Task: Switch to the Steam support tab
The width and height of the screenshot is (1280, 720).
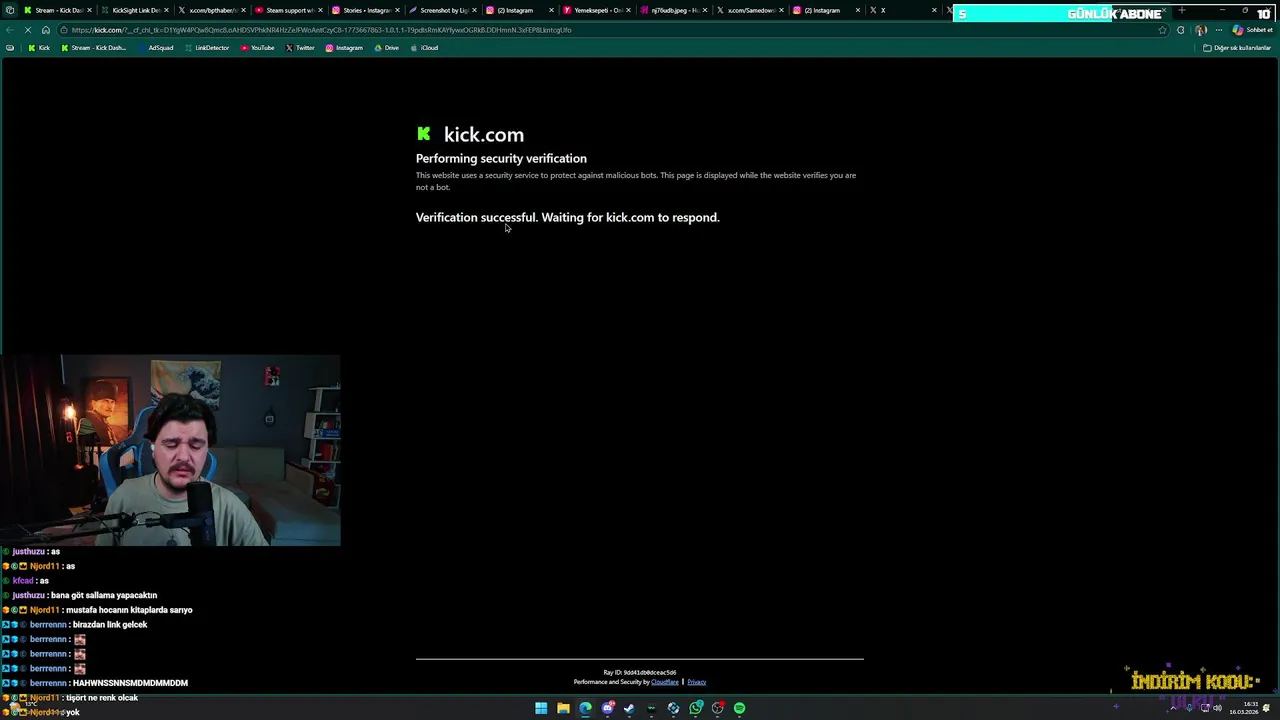Action: (x=288, y=10)
